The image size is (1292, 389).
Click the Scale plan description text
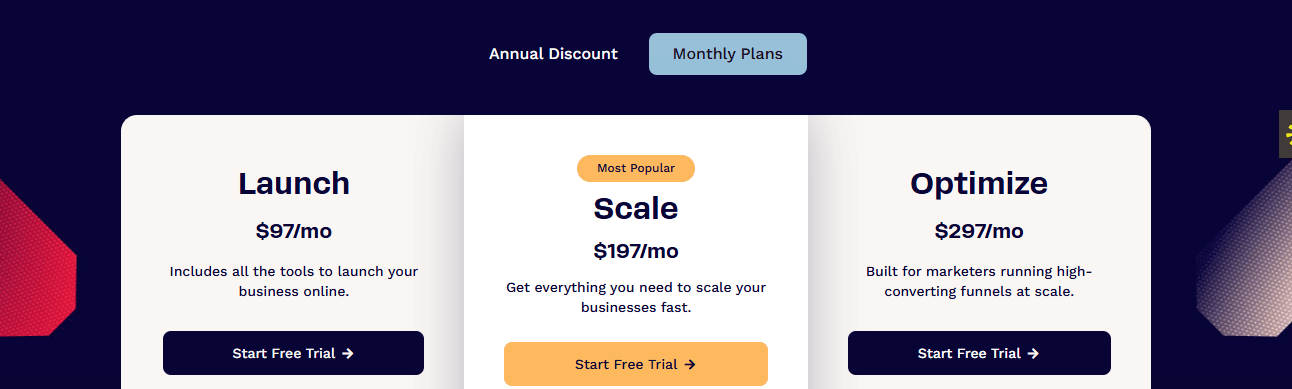(x=636, y=297)
